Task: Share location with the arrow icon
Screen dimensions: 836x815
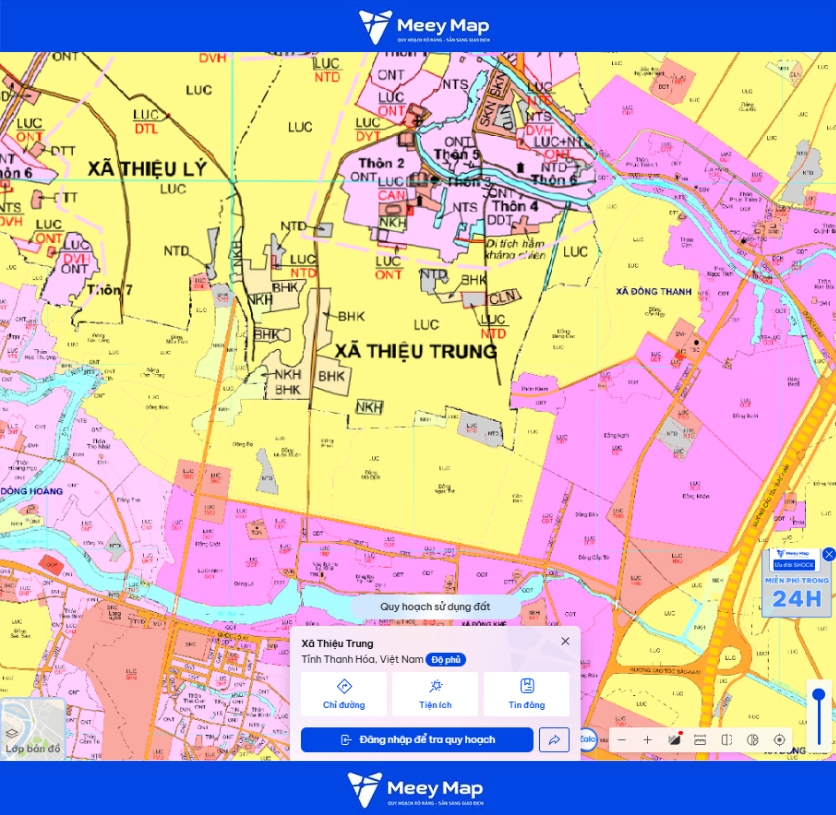Action: coord(554,740)
